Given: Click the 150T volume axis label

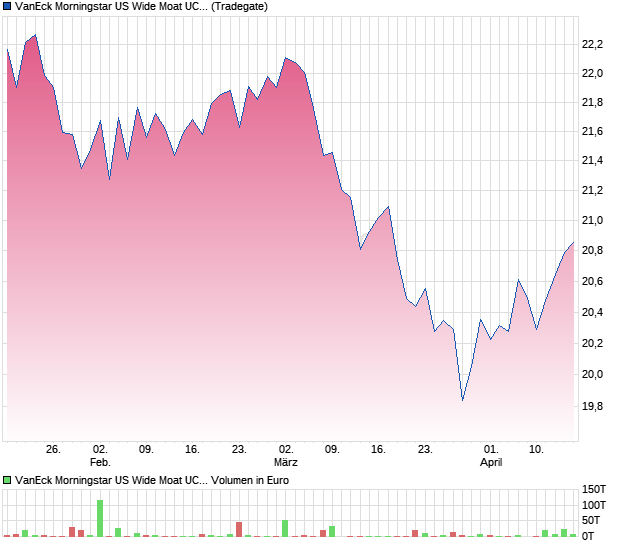Looking at the screenshot, I should tap(594, 489).
